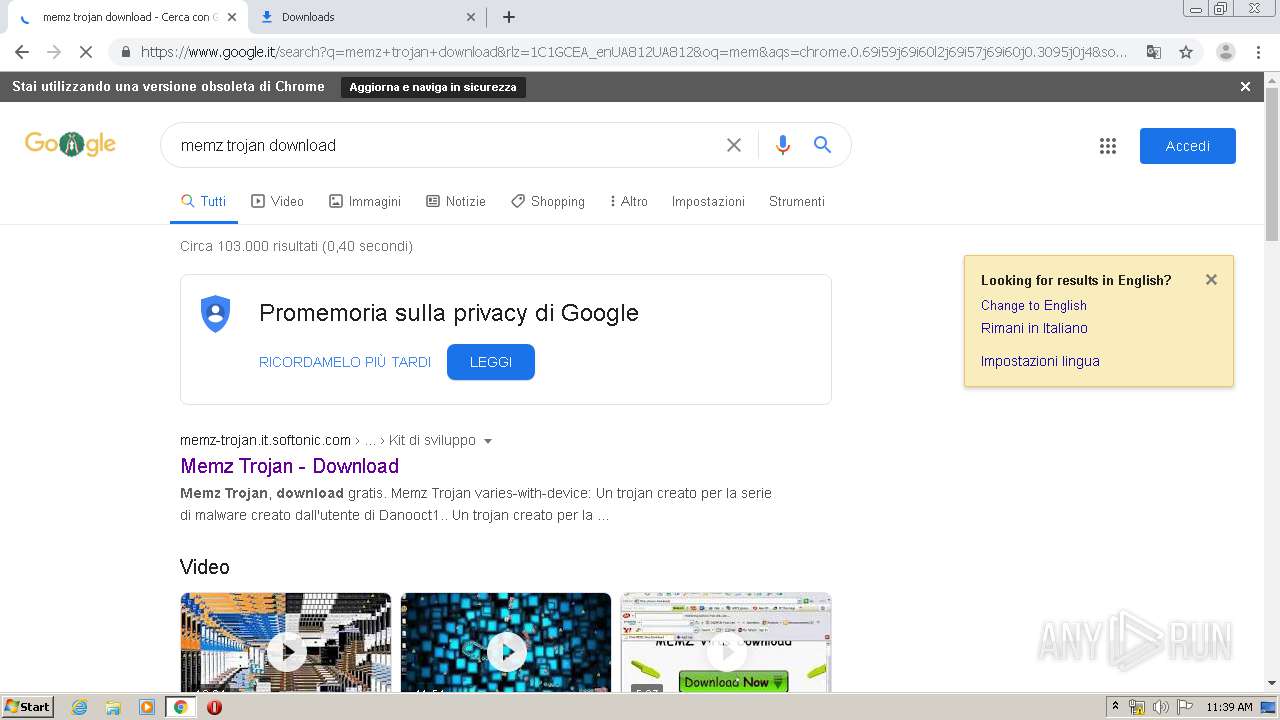Open a new tab with plus button
The image size is (1280, 720).
[509, 17]
